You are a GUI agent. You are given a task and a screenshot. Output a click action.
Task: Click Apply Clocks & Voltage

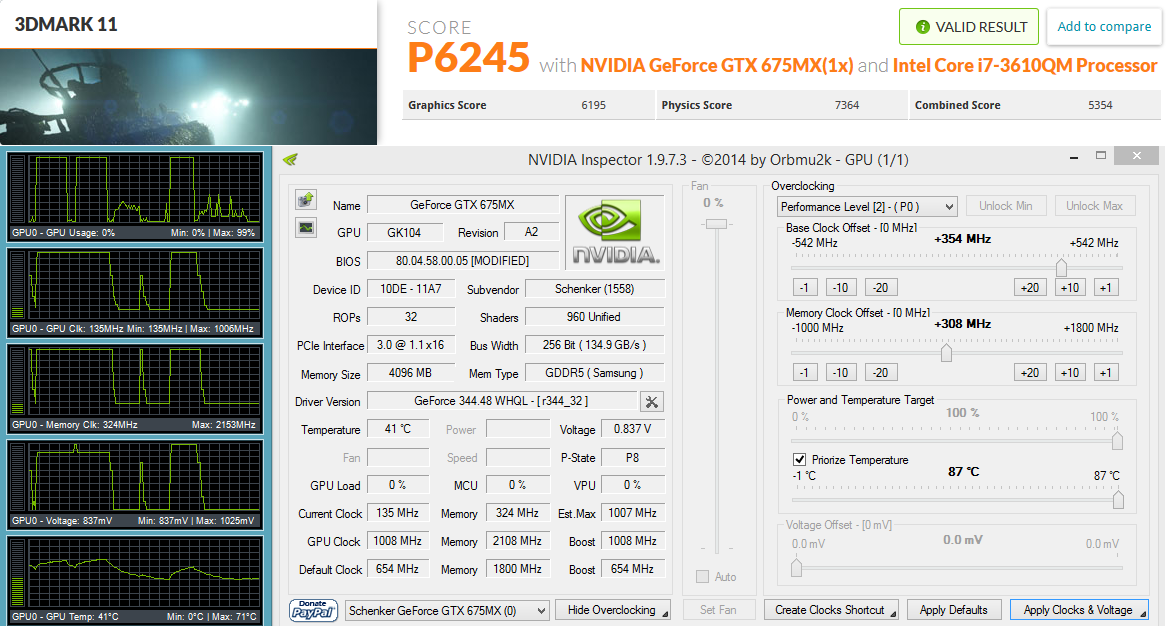click(x=1079, y=610)
